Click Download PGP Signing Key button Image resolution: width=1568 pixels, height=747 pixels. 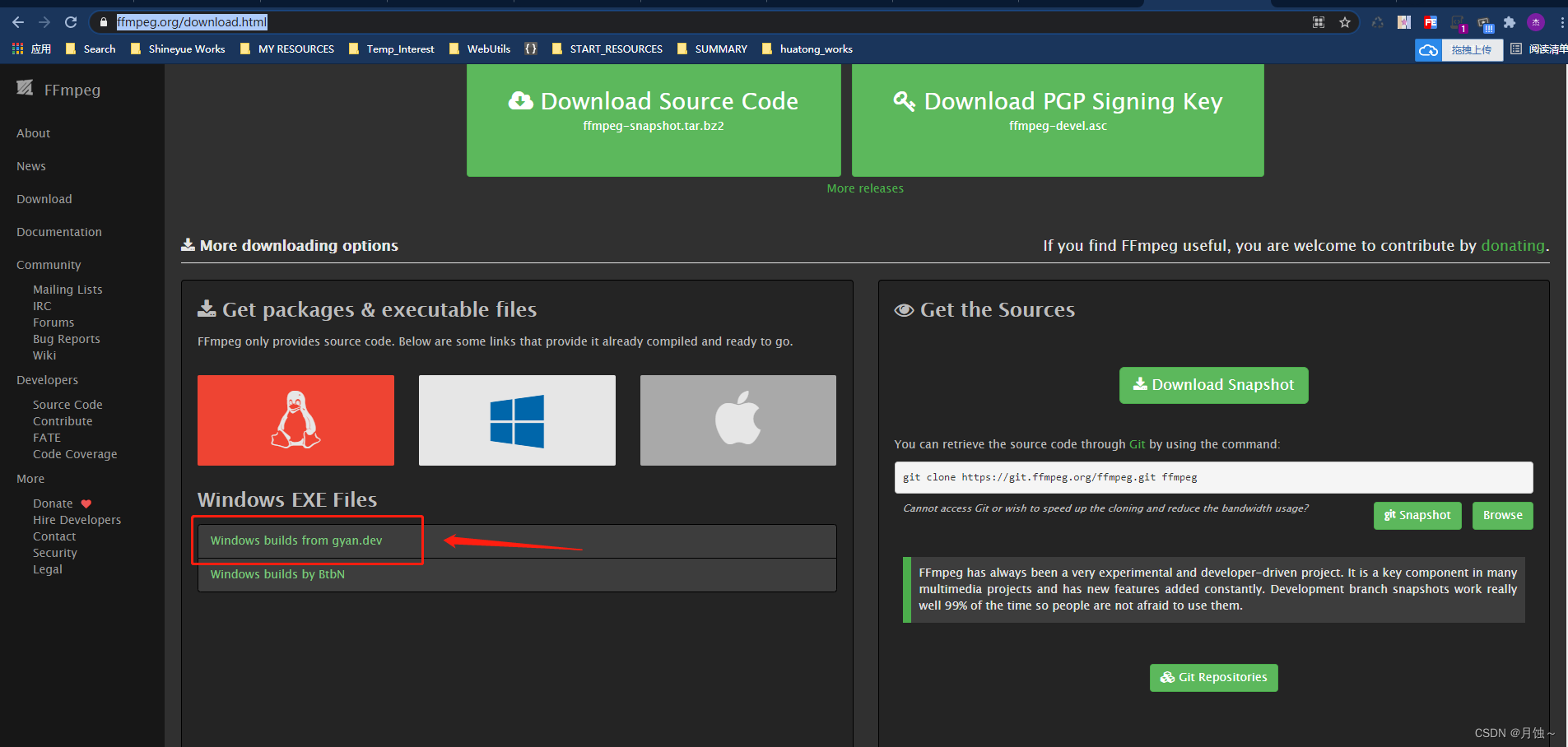pyautogui.click(x=1058, y=120)
